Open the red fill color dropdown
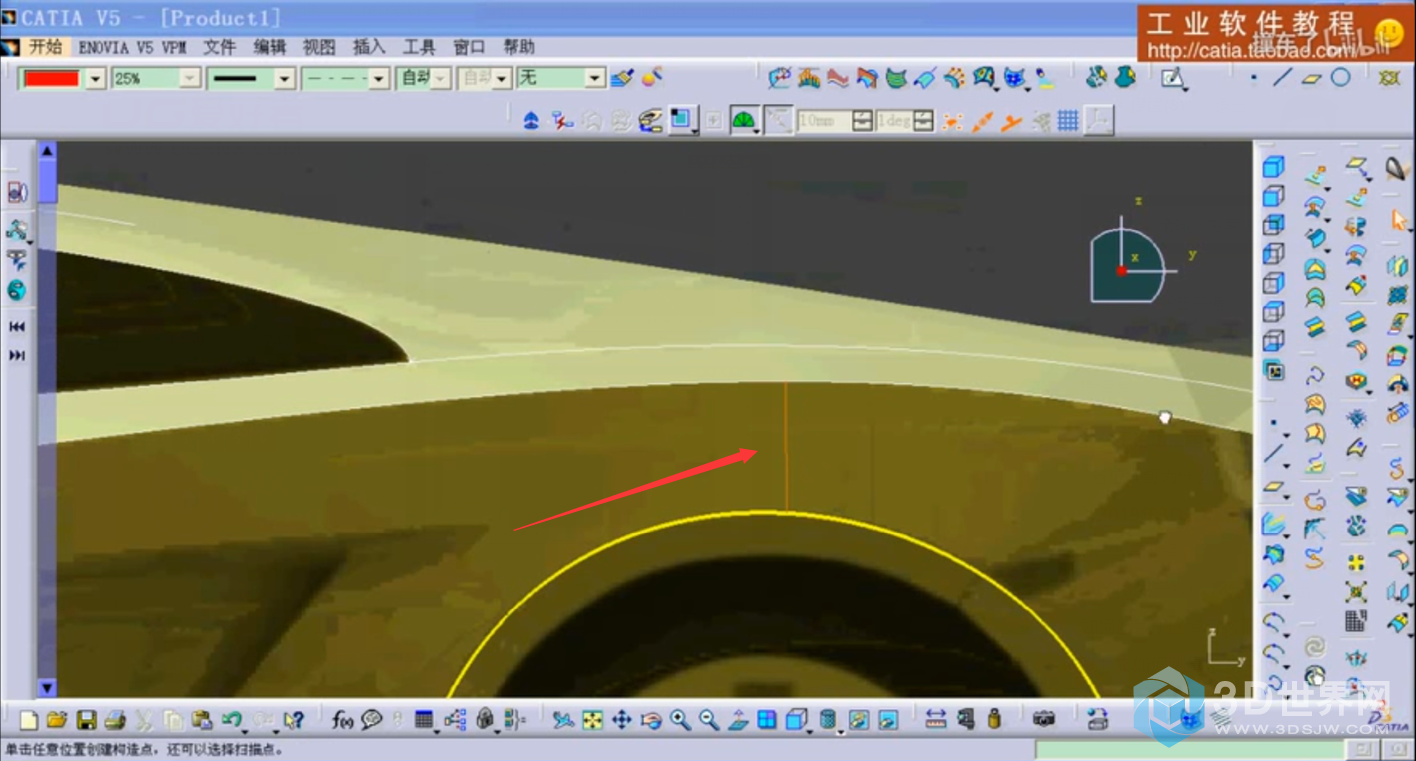1416x761 pixels. click(95, 78)
